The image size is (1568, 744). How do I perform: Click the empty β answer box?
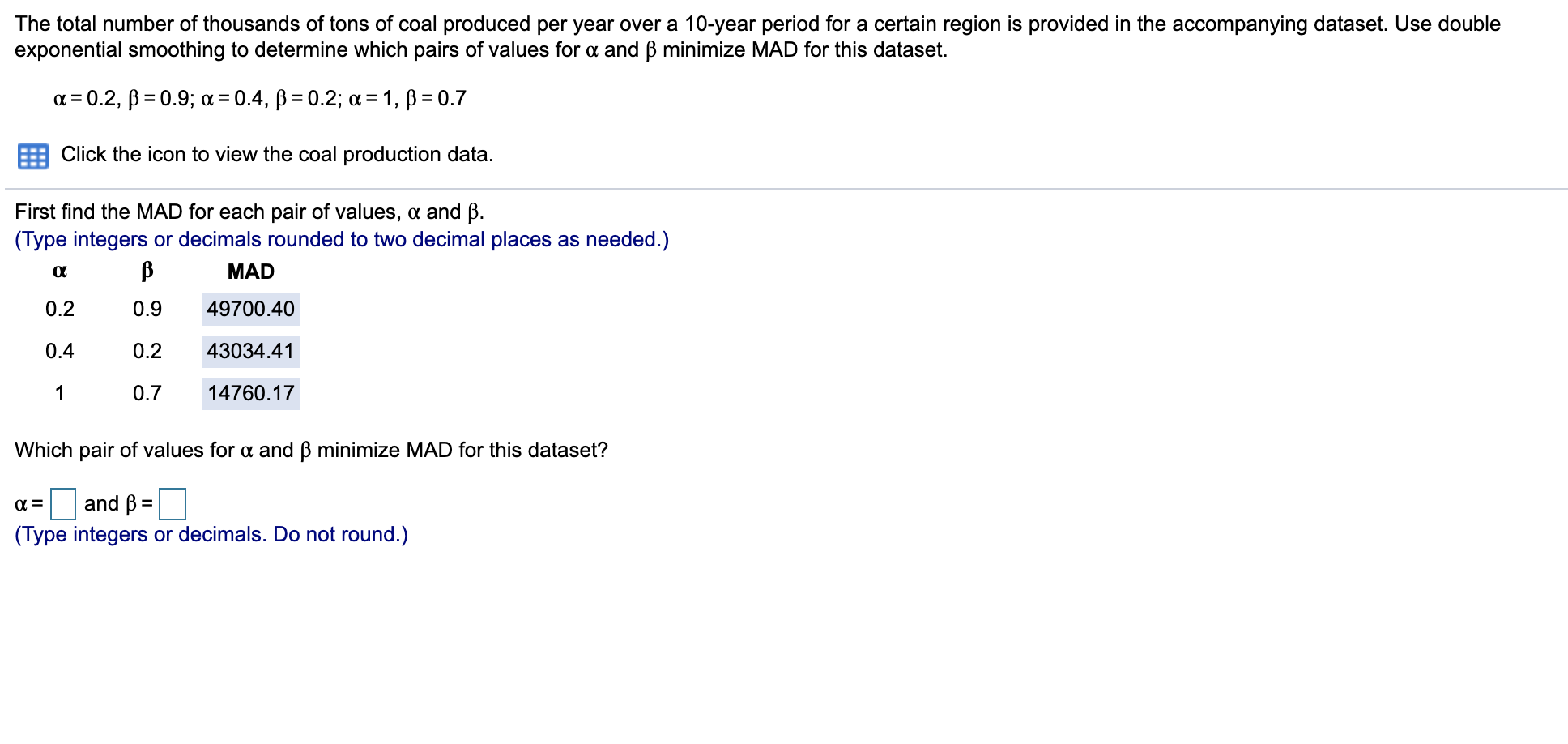coord(173,503)
